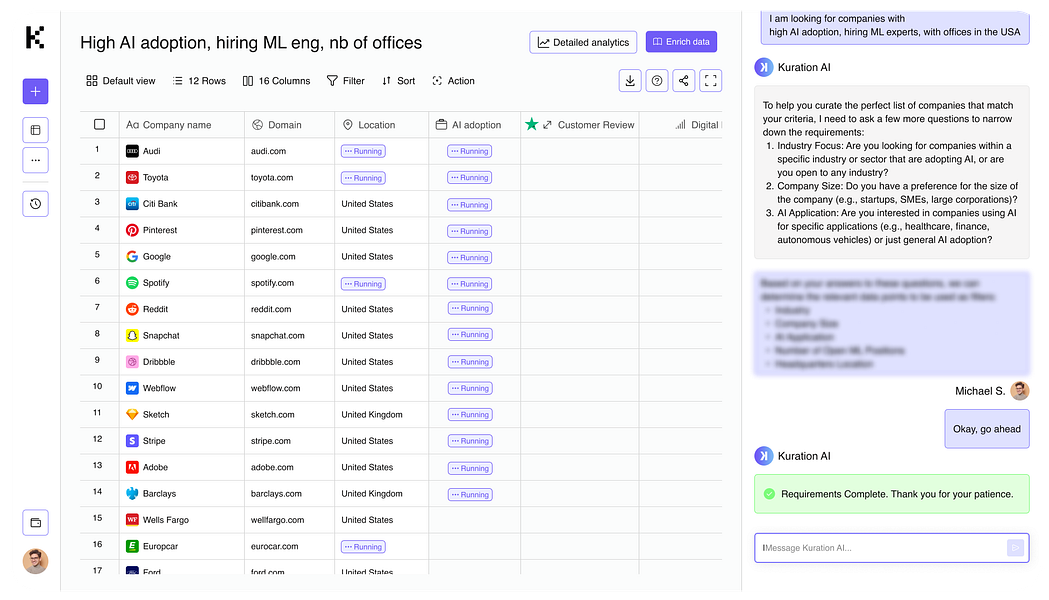The height and width of the screenshot is (600, 1049).
Task: Open the 12 Rows control
Action: pyautogui.click(x=199, y=81)
